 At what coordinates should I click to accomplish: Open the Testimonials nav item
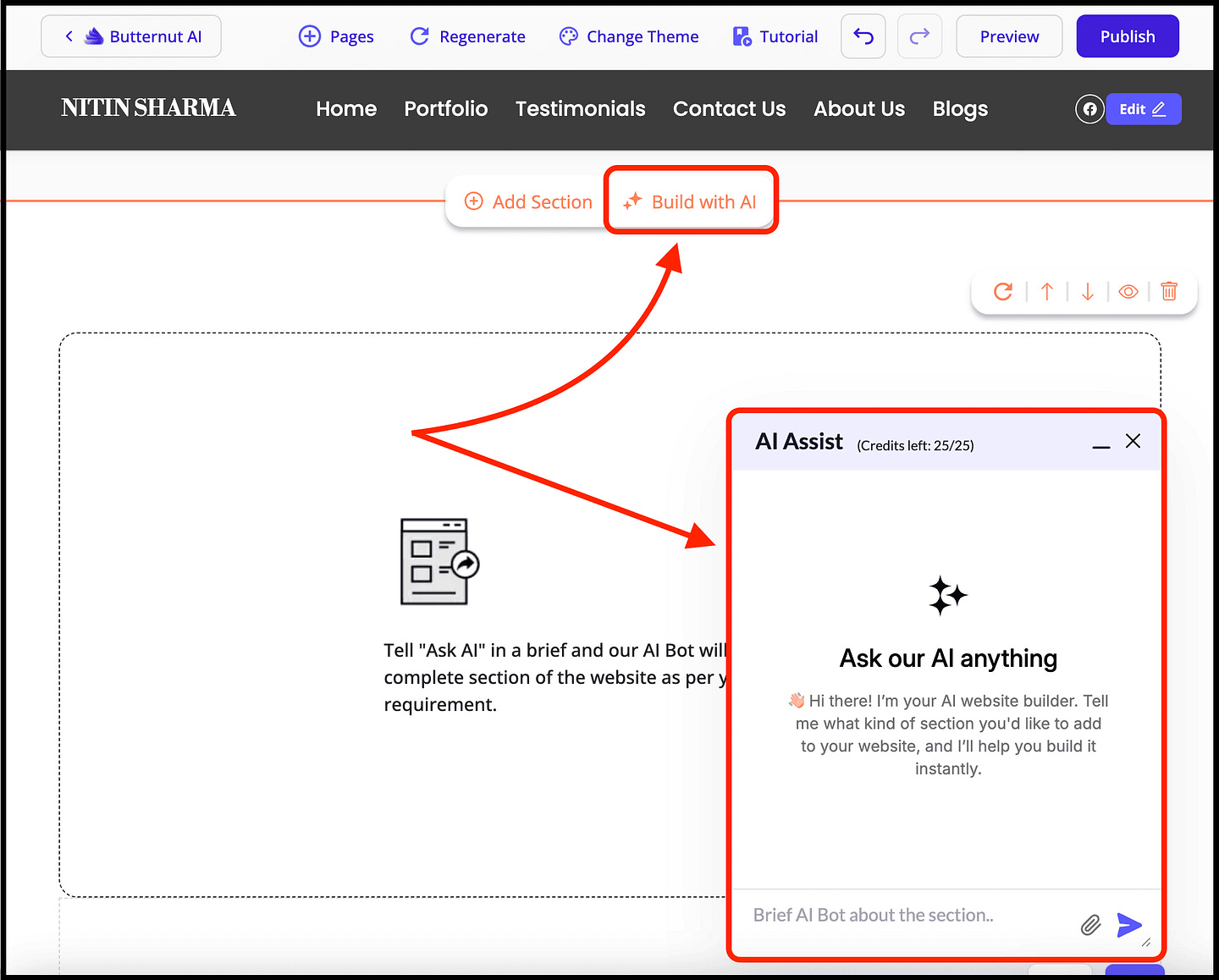point(581,109)
